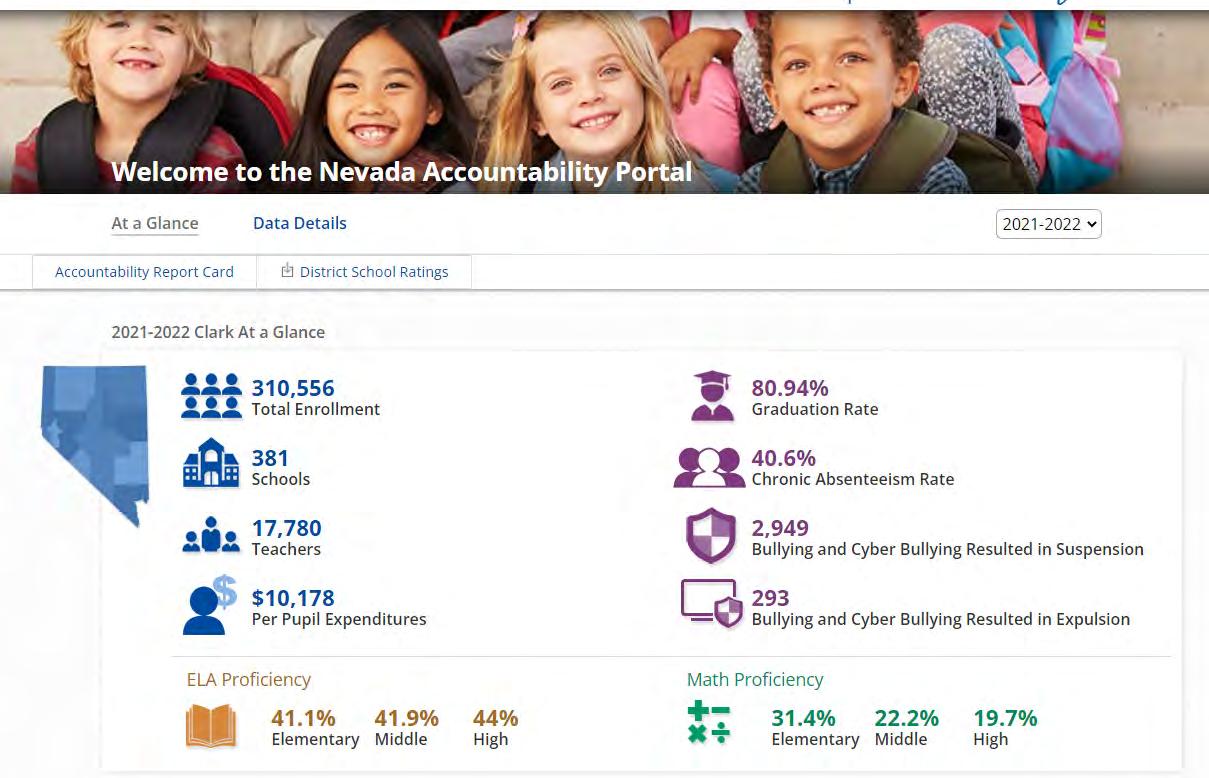1209x778 pixels.
Task: Click the ELA Proficiency open book icon
Action: (x=211, y=726)
